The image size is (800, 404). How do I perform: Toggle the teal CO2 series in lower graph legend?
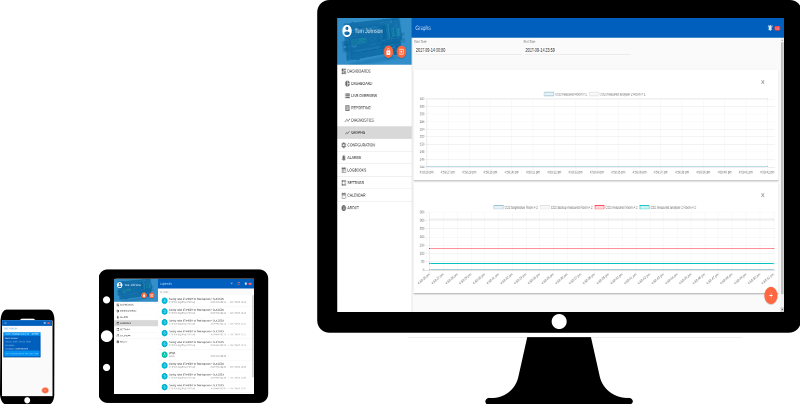click(x=643, y=207)
